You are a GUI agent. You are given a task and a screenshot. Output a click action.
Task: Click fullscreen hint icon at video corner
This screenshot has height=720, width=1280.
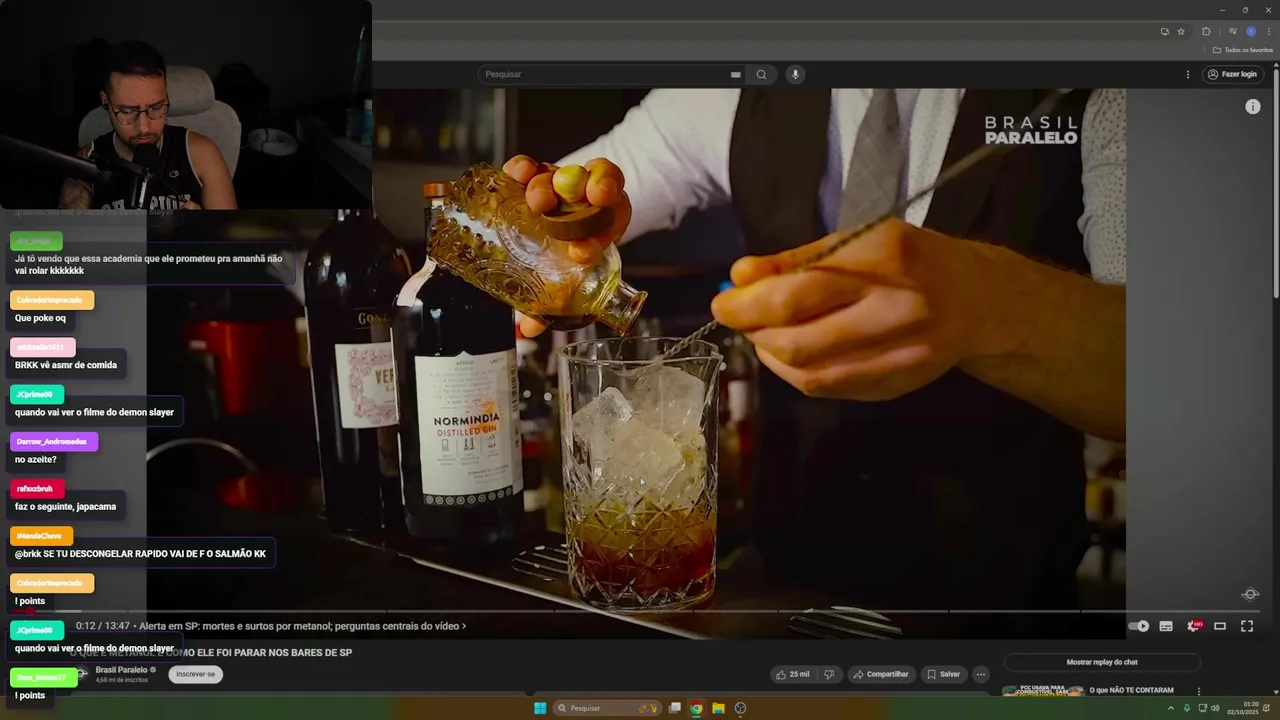click(x=1250, y=594)
